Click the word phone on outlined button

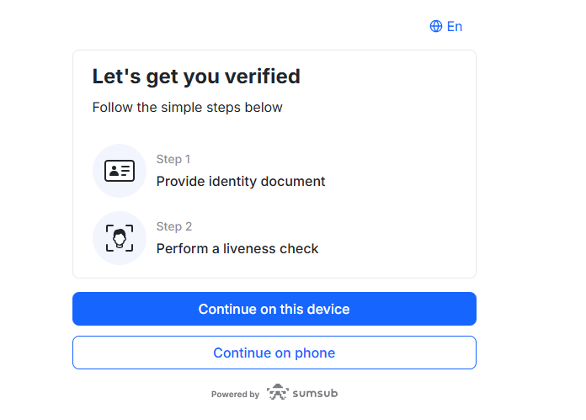[x=315, y=353]
